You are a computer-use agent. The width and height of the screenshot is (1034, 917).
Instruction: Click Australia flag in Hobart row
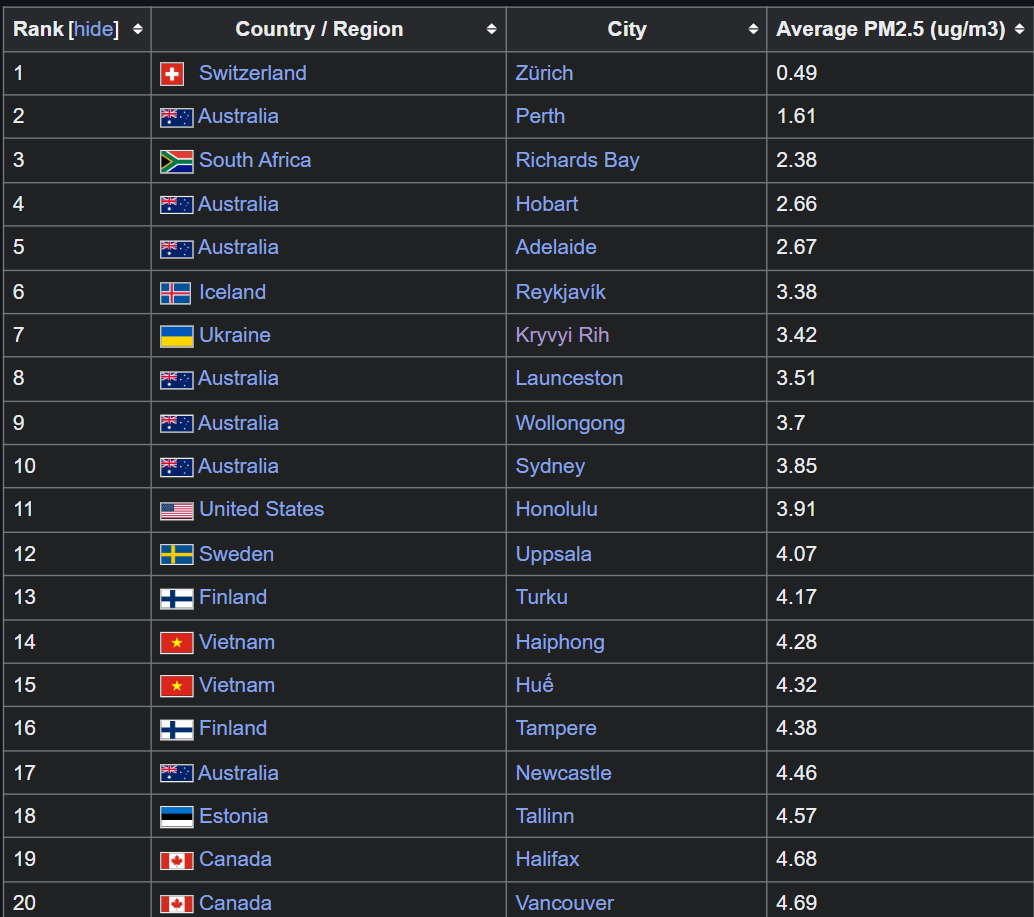click(177, 205)
